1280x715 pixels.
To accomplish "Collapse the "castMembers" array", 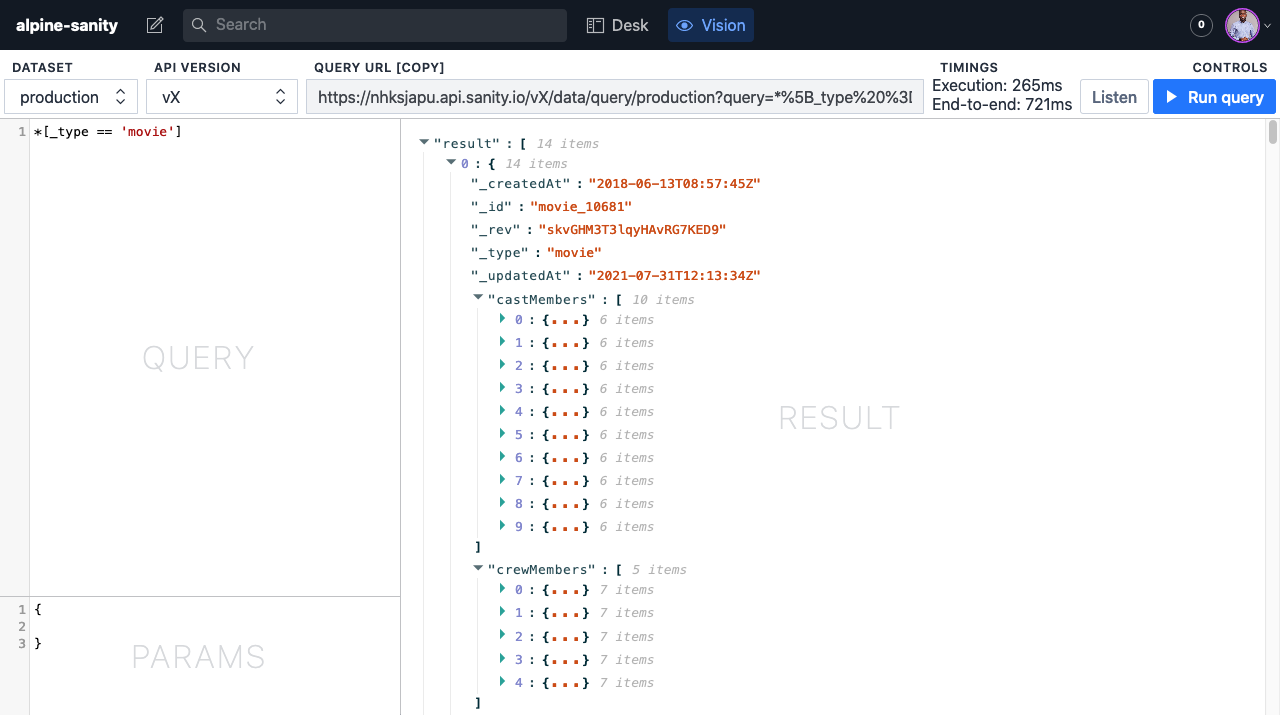I will point(478,298).
